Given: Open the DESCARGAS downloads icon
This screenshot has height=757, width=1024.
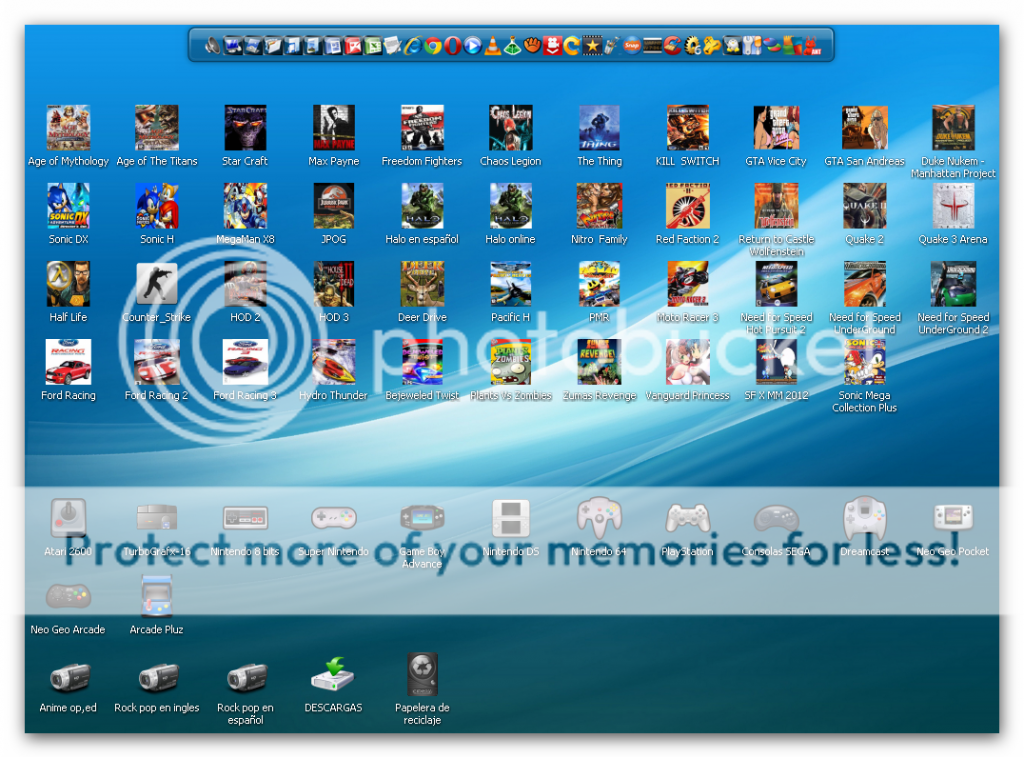Looking at the screenshot, I should point(334,675).
